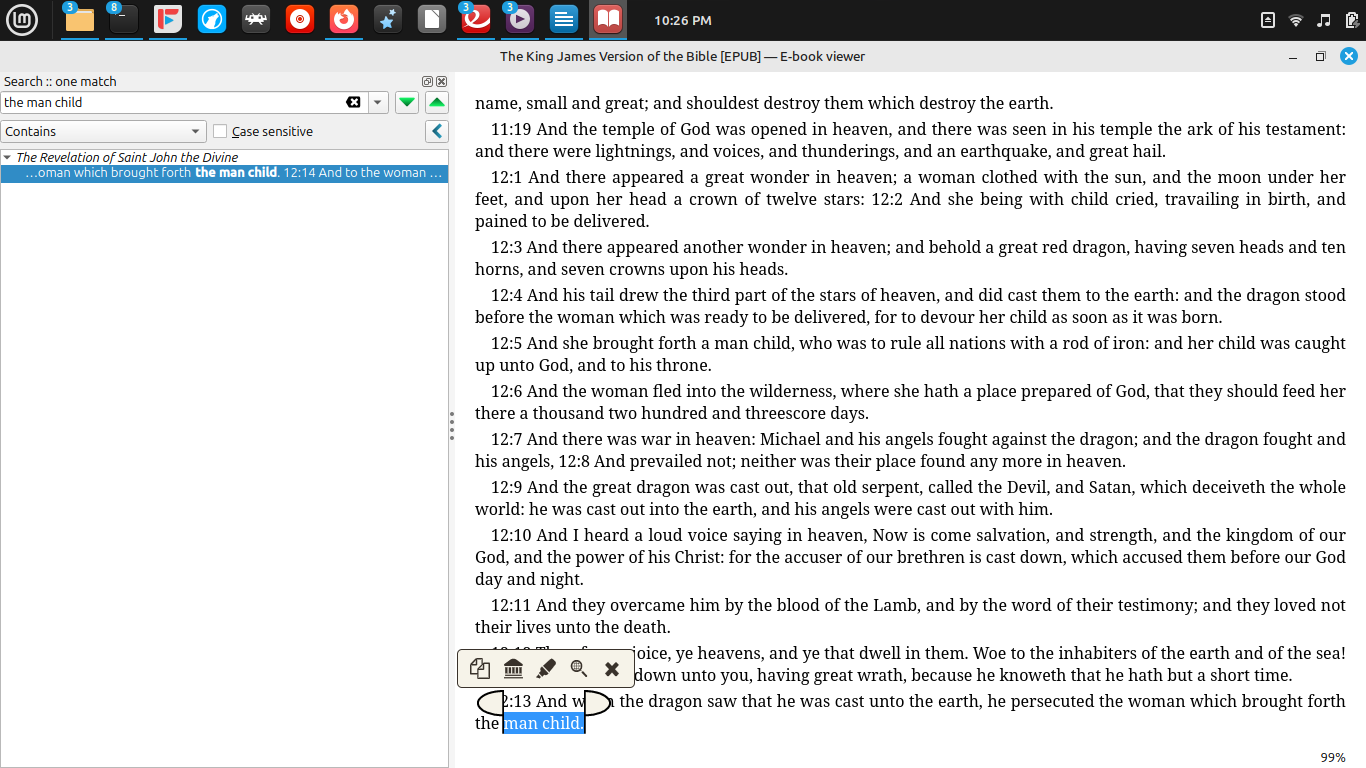This screenshot has height=768, width=1366.
Task: Open the battery power tray icon
Action: click(1352, 20)
